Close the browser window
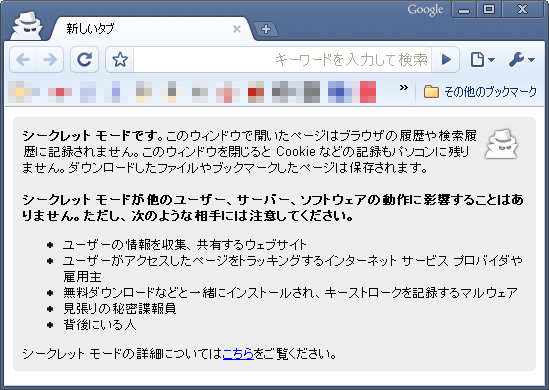Viewport: 549px width, 390px height. click(522, 9)
